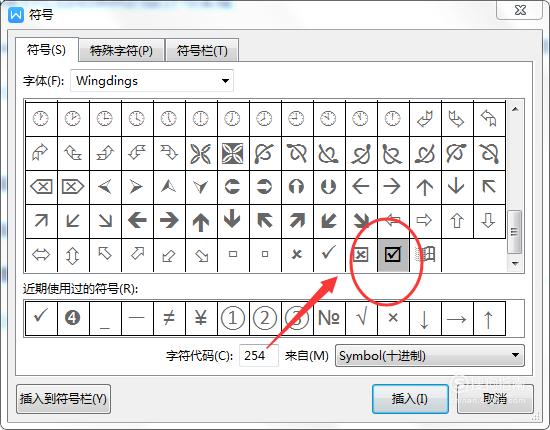The height and width of the screenshot is (430, 550).
Task: Switch to the 符号栏(T) tab
Action: pyautogui.click(x=202, y=51)
